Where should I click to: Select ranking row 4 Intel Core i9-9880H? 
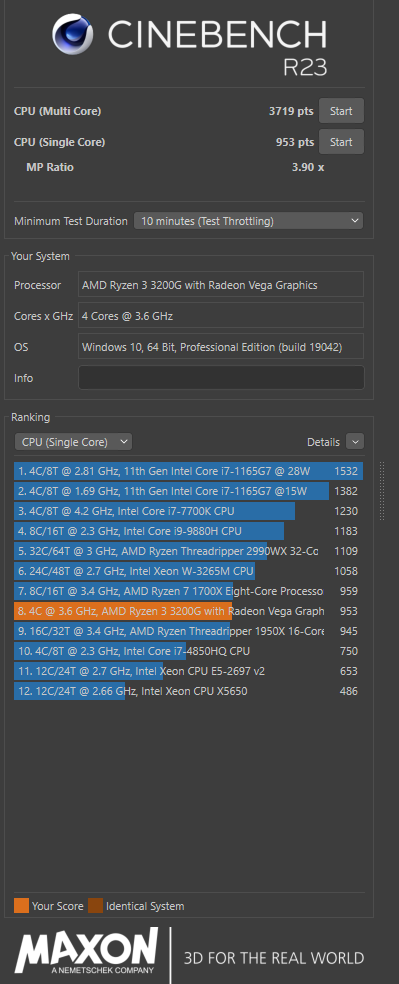[188, 531]
